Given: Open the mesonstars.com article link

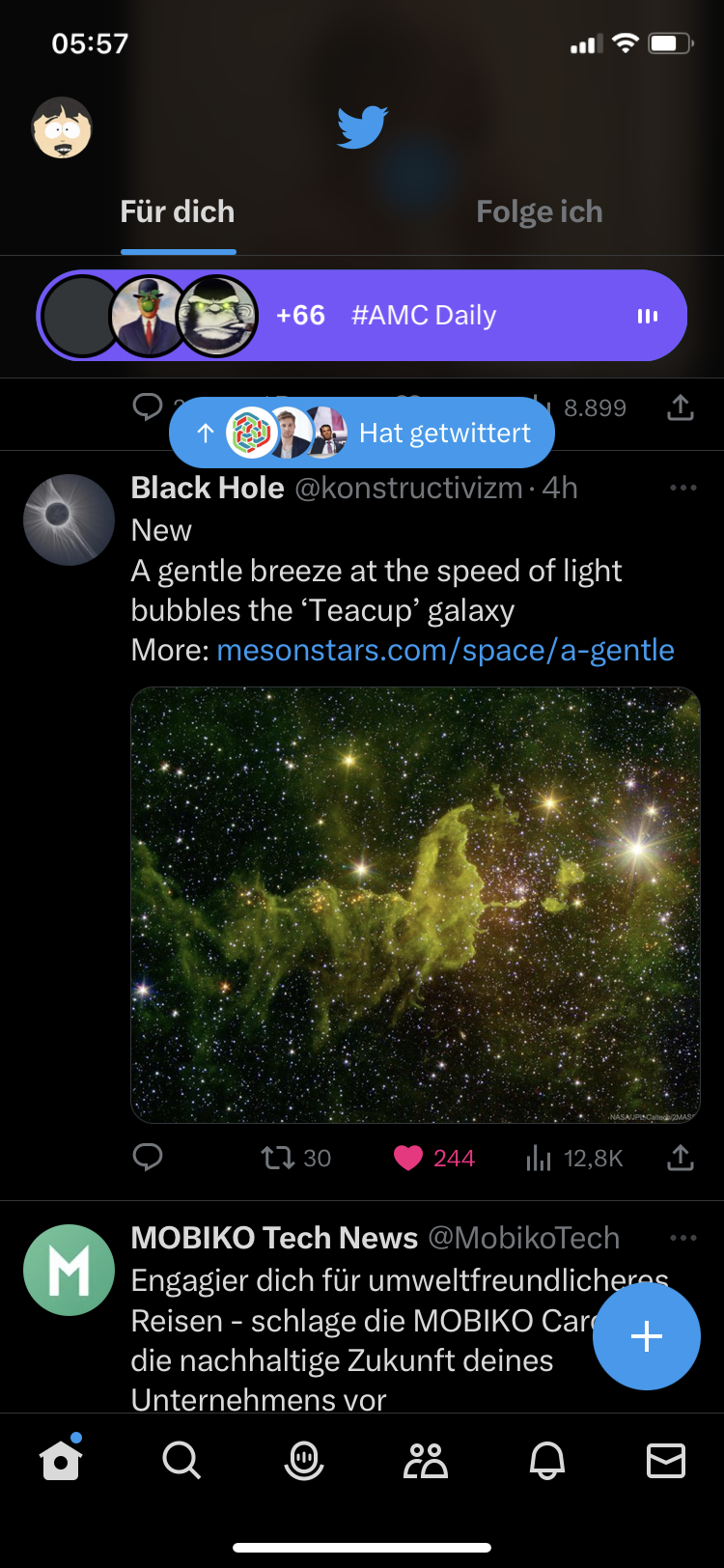Looking at the screenshot, I should [445, 650].
